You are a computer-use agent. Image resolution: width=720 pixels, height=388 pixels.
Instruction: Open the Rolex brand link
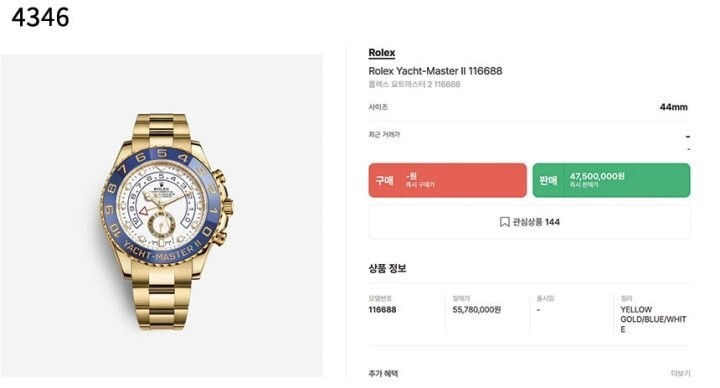[382, 53]
